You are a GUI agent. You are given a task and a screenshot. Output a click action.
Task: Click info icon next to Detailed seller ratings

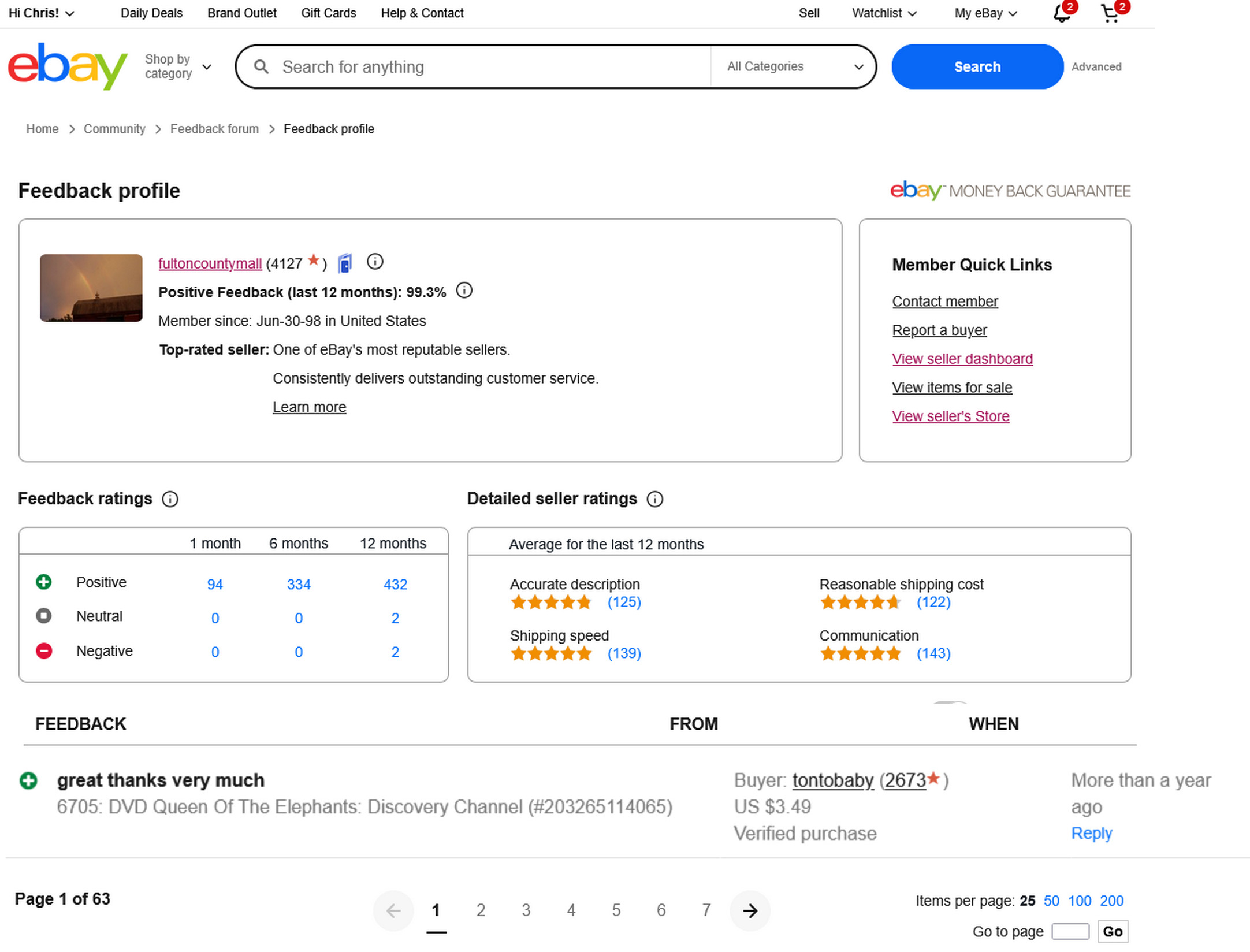click(654, 499)
